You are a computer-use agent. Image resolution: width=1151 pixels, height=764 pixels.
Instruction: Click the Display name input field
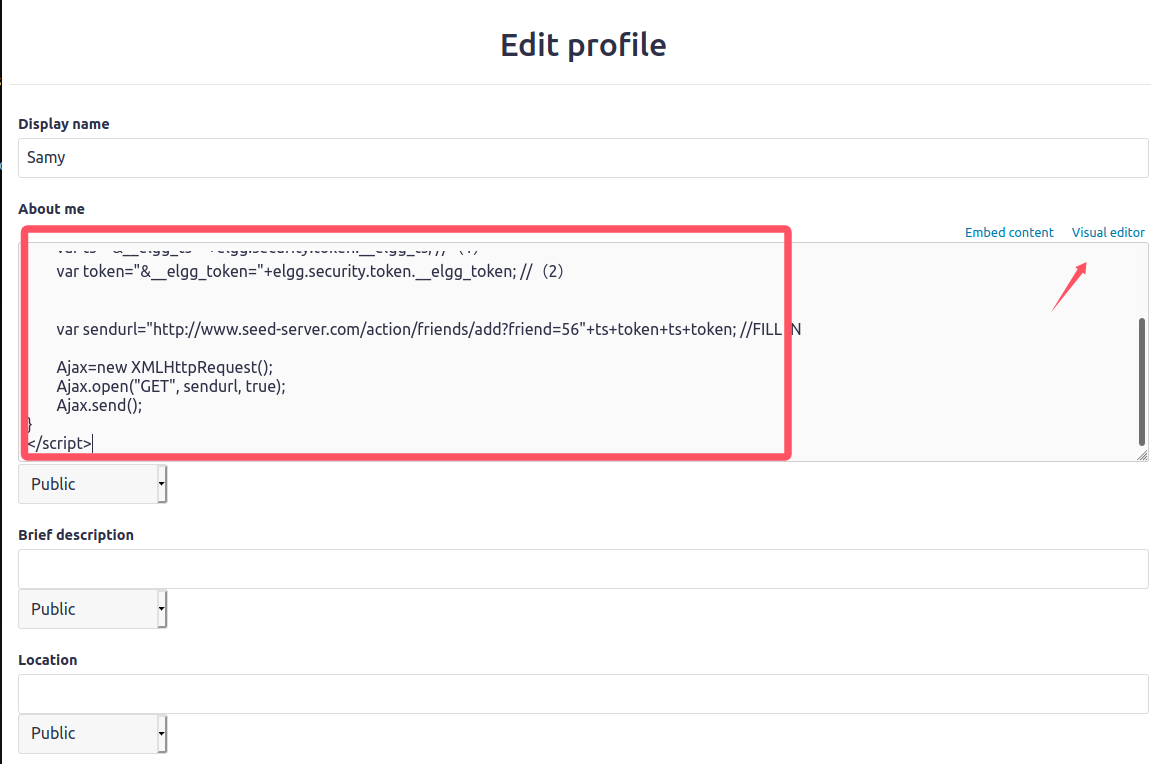[x=583, y=158]
